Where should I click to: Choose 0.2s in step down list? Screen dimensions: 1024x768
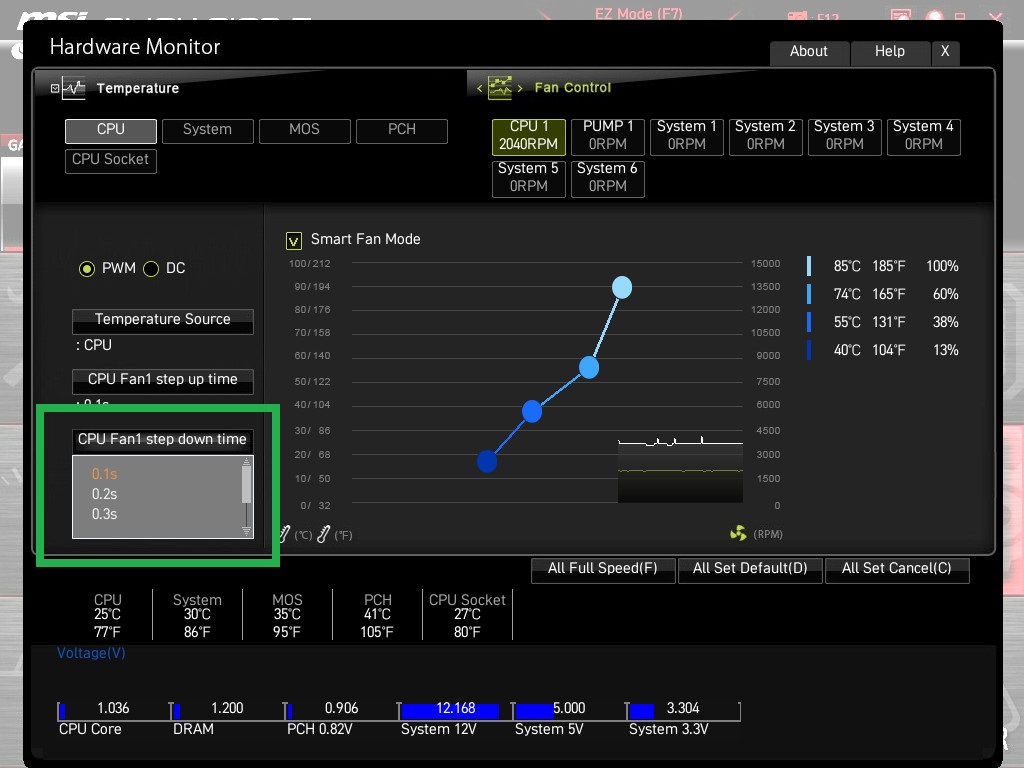(104, 494)
